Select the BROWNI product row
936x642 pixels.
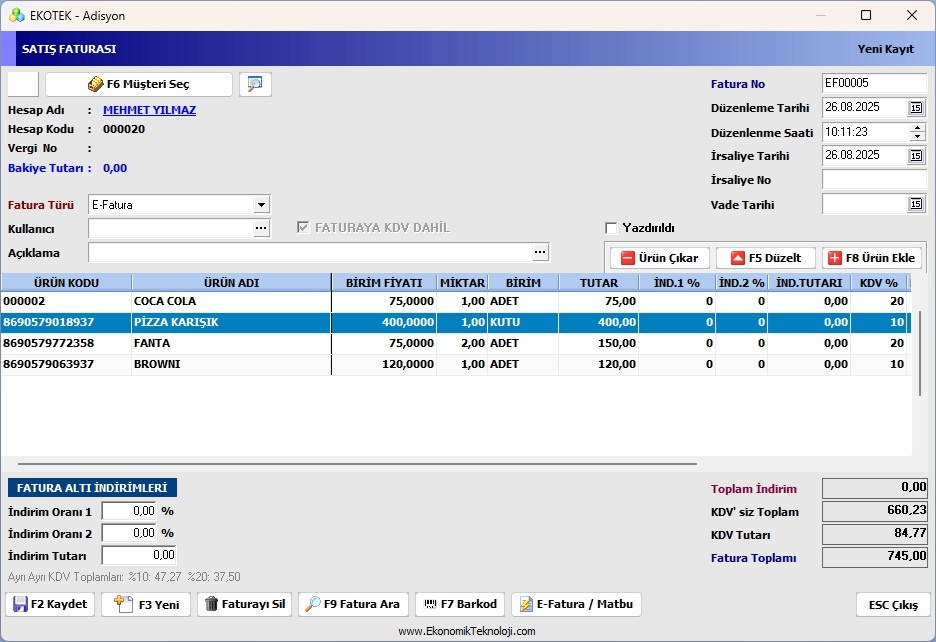click(455, 364)
